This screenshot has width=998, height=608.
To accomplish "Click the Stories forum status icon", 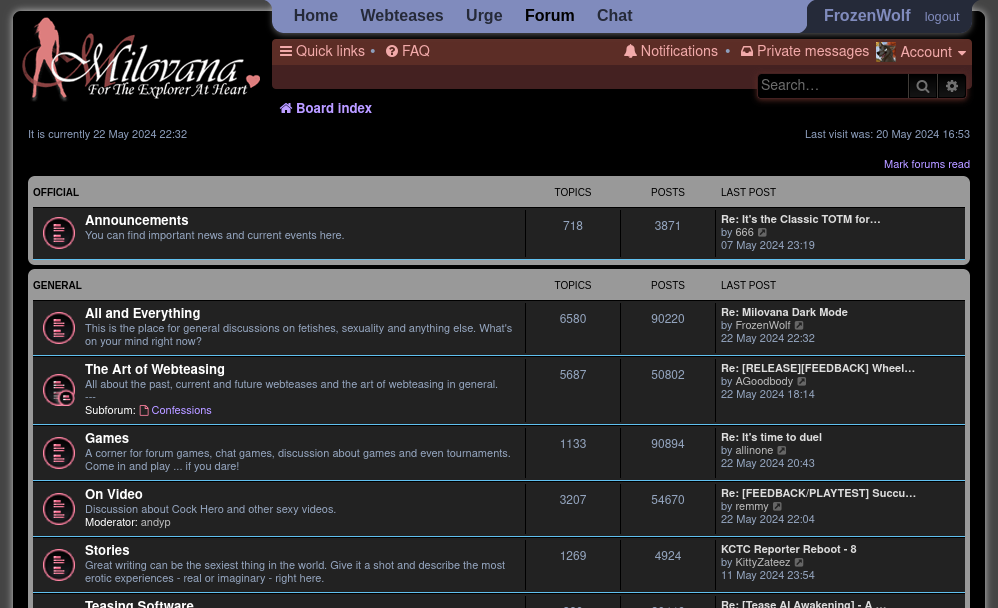I will pyautogui.click(x=59, y=564).
